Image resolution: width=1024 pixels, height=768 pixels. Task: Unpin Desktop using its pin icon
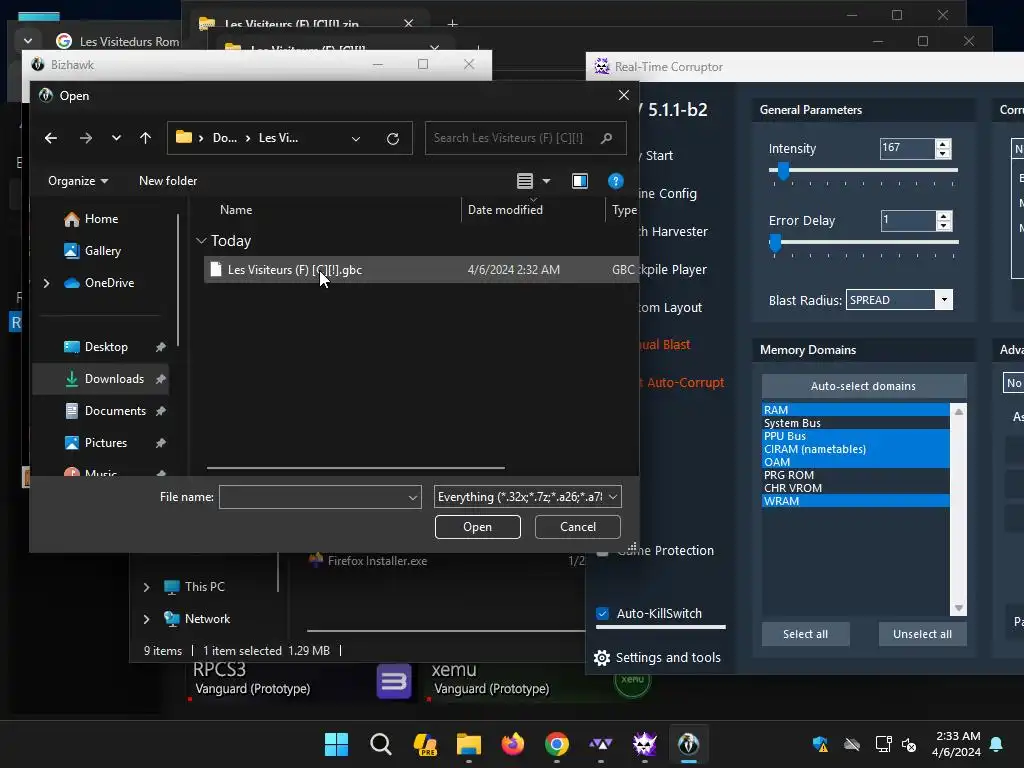161,347
